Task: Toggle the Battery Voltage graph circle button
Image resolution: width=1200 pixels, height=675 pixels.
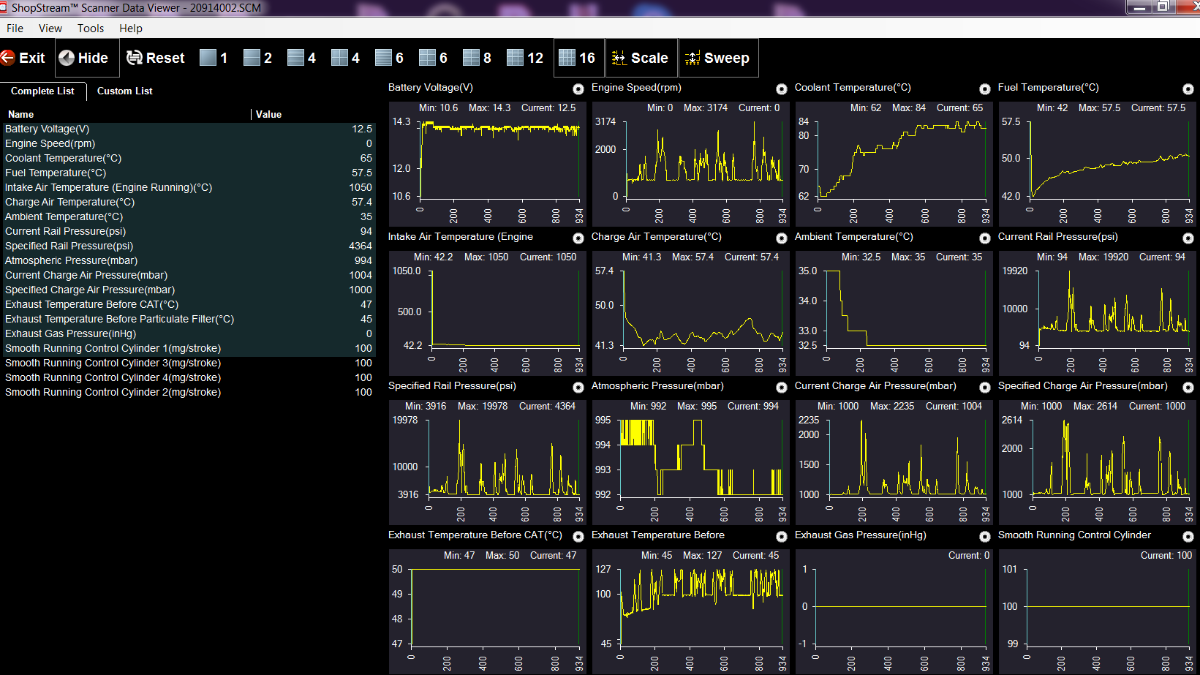Action: [x=579, y=88]
